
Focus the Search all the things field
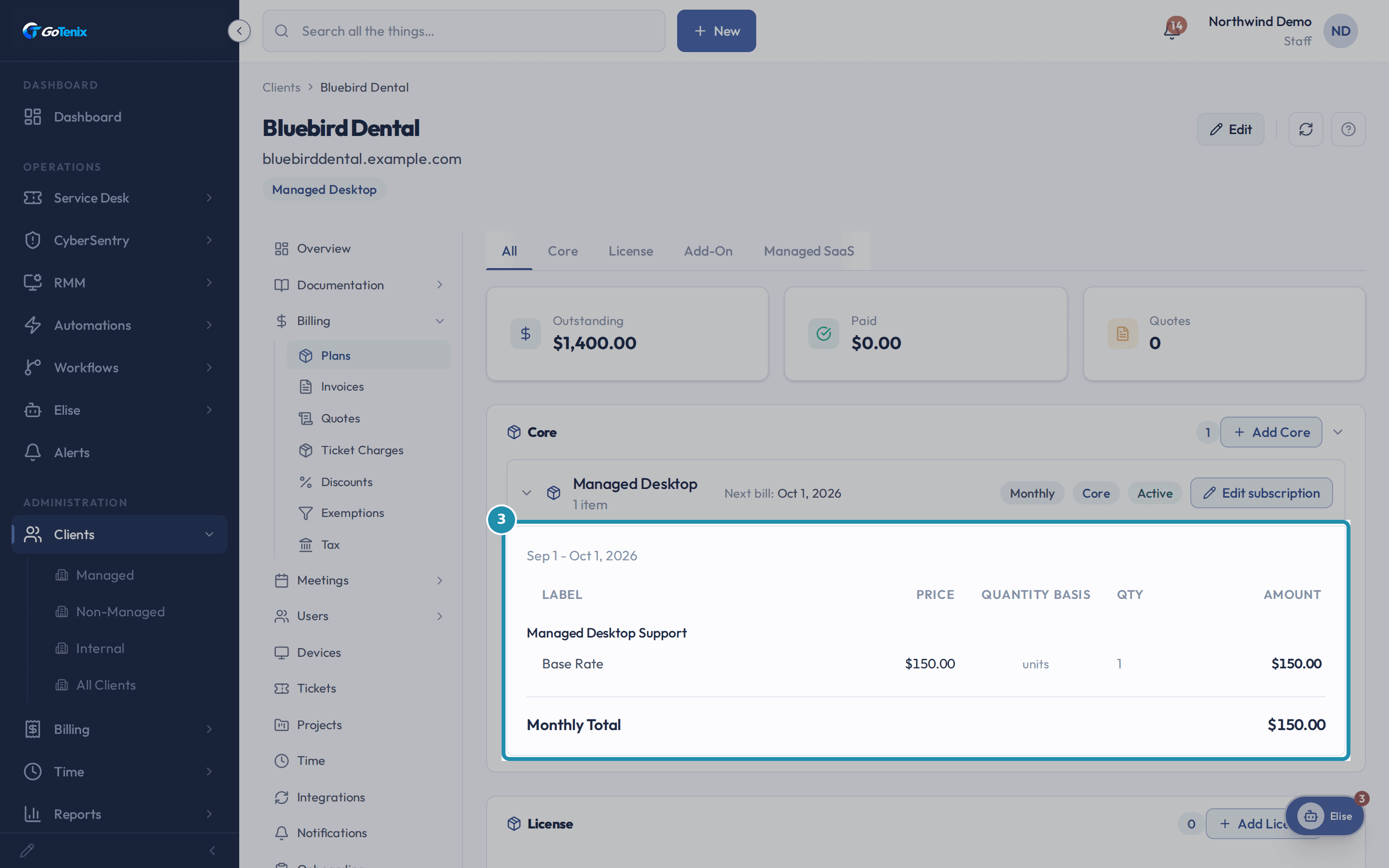pyautogui.click(x=464, y=31)
